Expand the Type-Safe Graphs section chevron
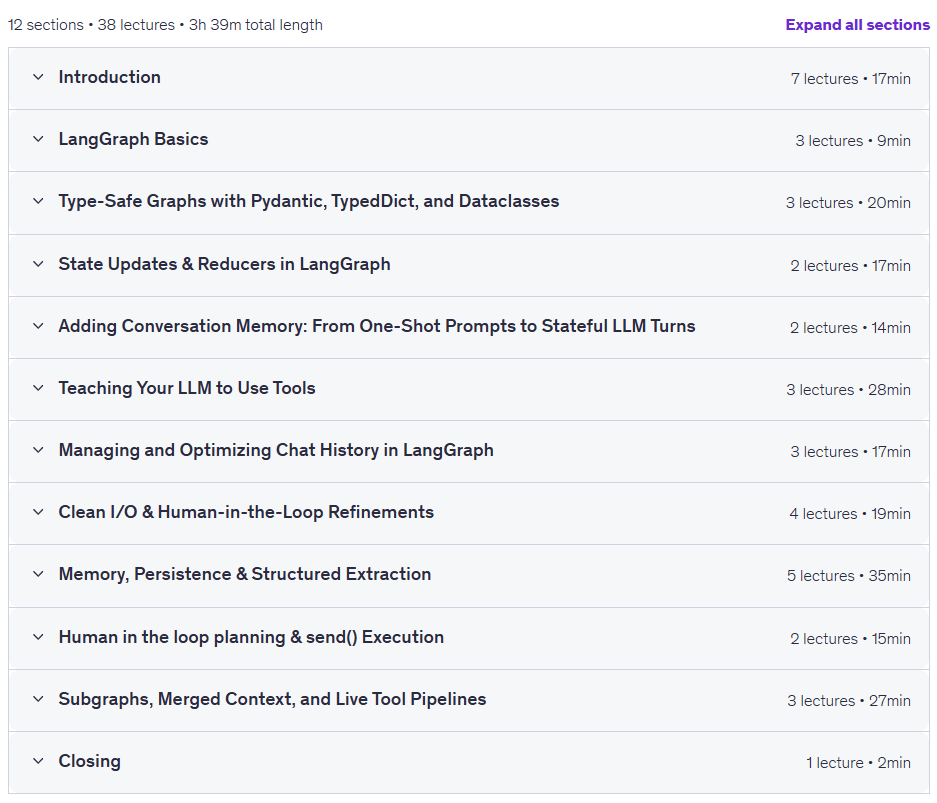This screenshot has height=803, width=937. click(38, 201)
